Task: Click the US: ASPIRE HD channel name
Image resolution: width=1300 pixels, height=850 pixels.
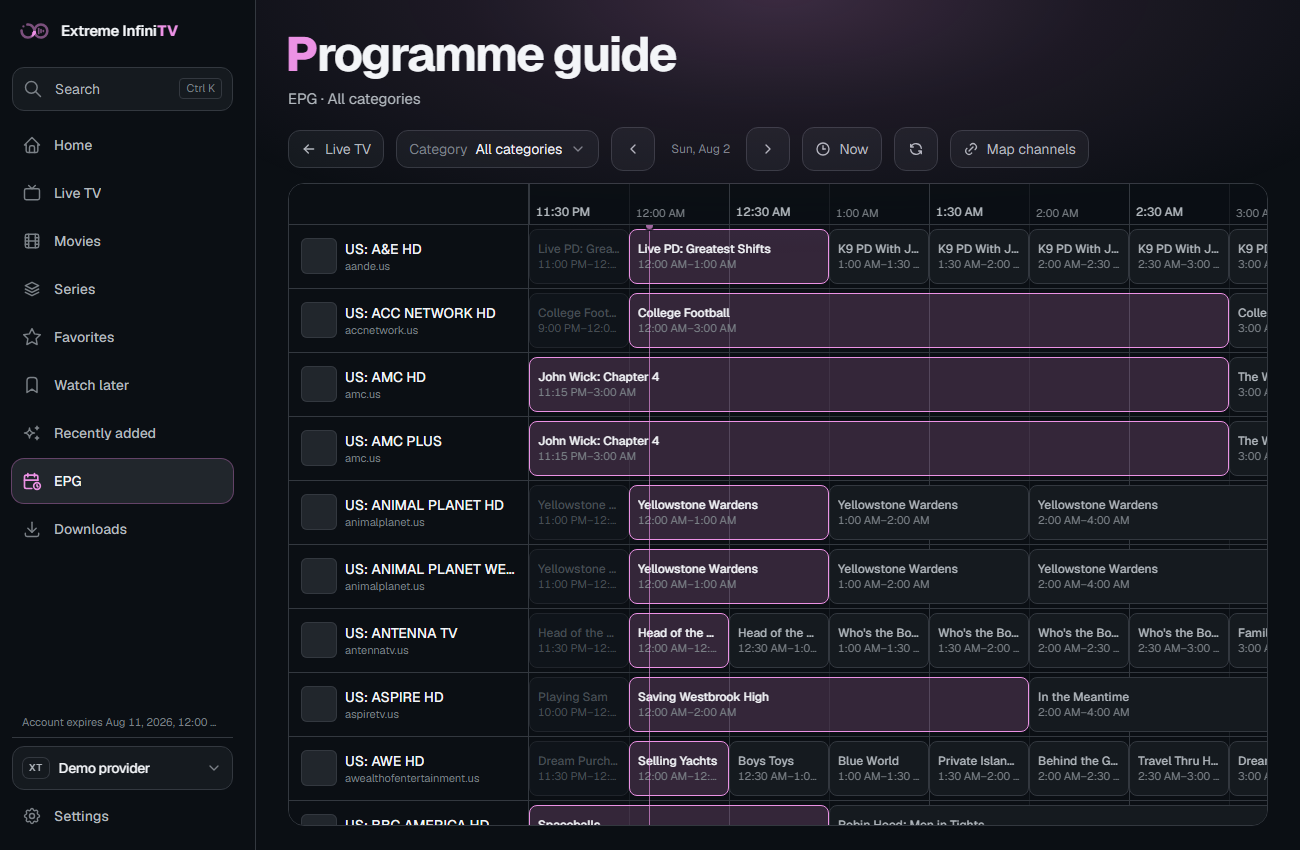Action: [394, 697]
